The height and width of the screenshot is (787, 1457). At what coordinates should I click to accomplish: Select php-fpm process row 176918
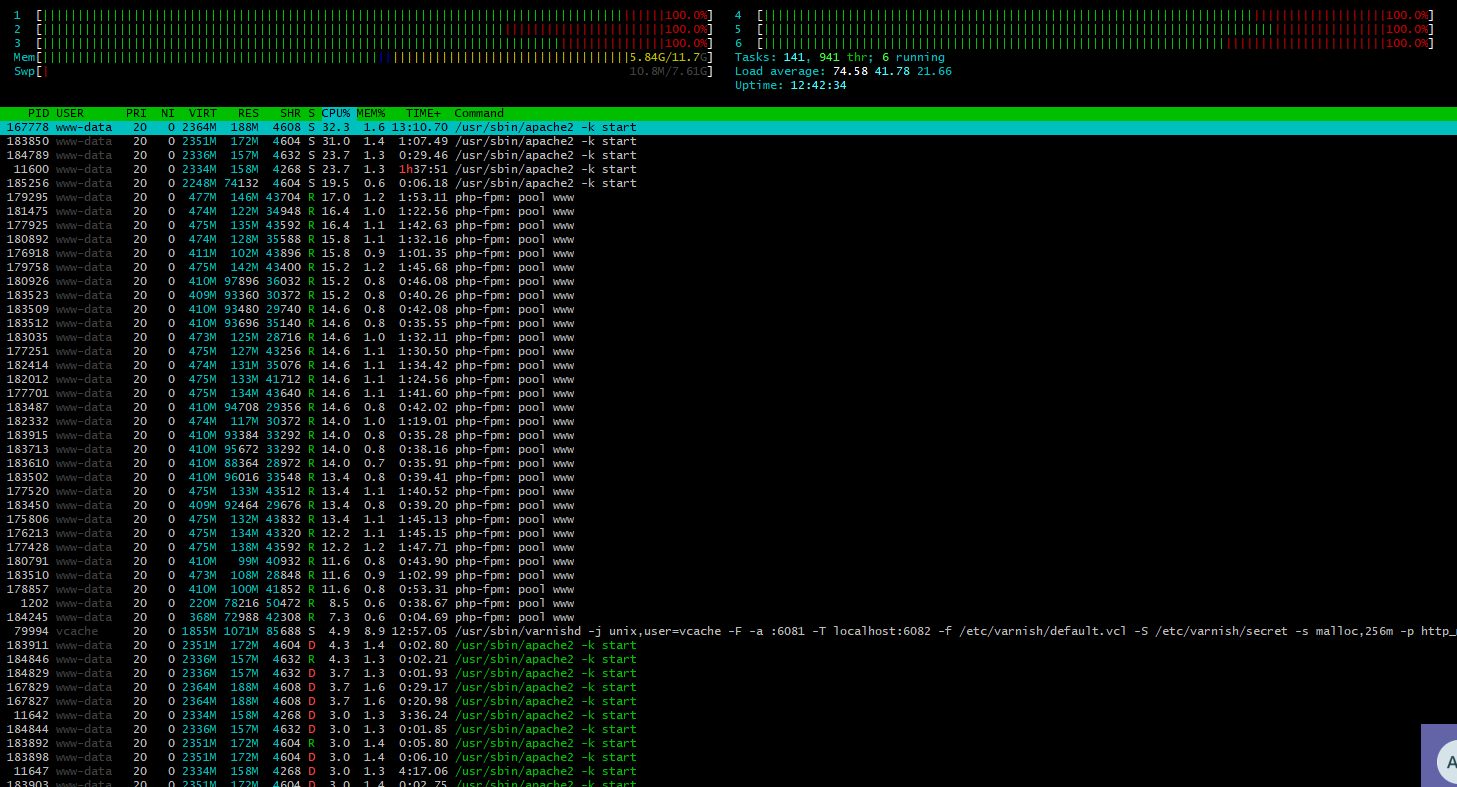click(728, 253)
